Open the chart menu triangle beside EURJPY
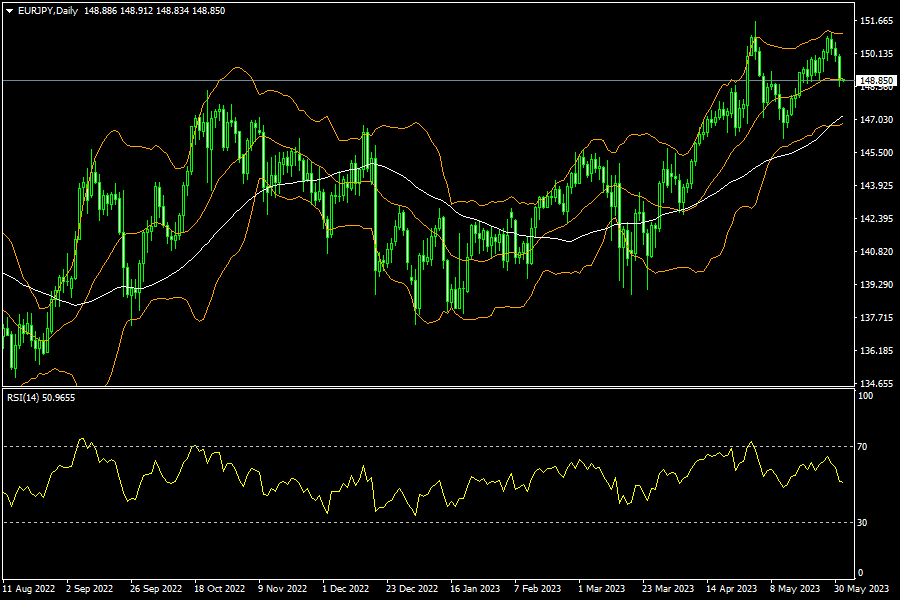Viewport: 900px width, 600px height. 9,11
